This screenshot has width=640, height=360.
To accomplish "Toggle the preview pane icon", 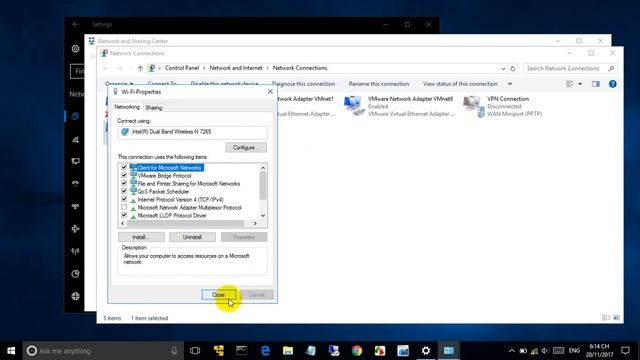I will coord(596,84).
